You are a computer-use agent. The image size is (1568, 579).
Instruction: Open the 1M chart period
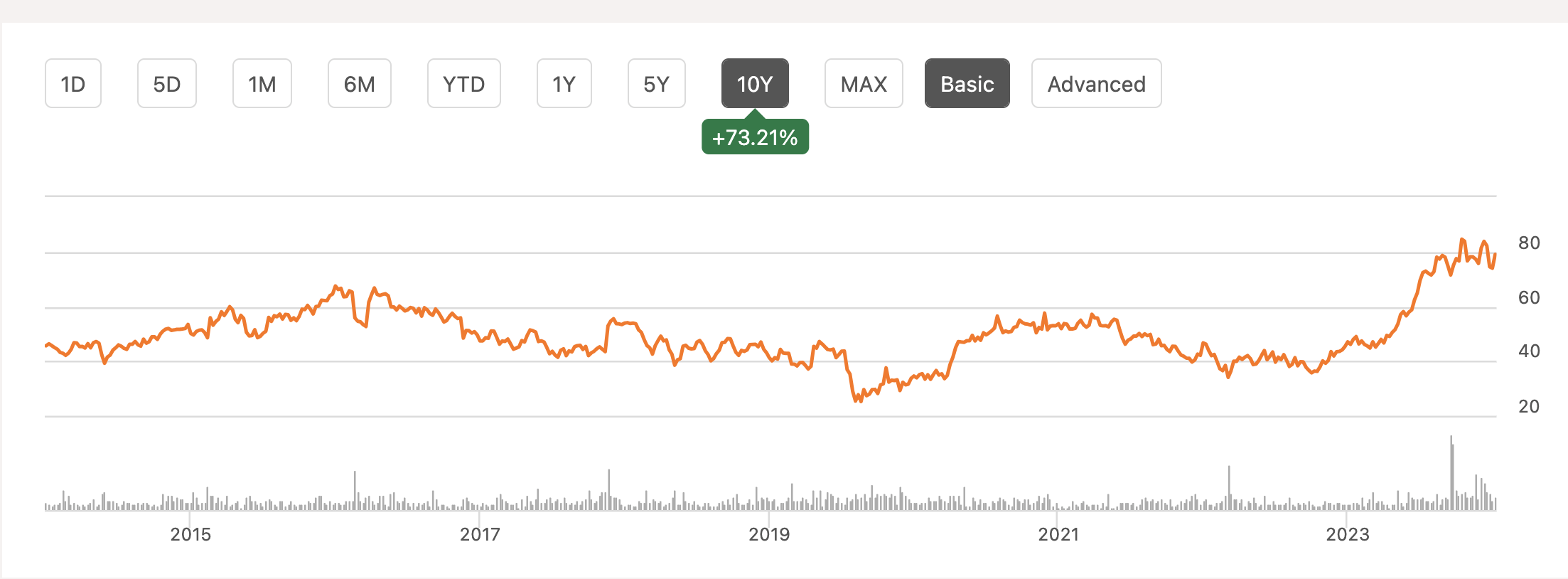pos(262,83)
